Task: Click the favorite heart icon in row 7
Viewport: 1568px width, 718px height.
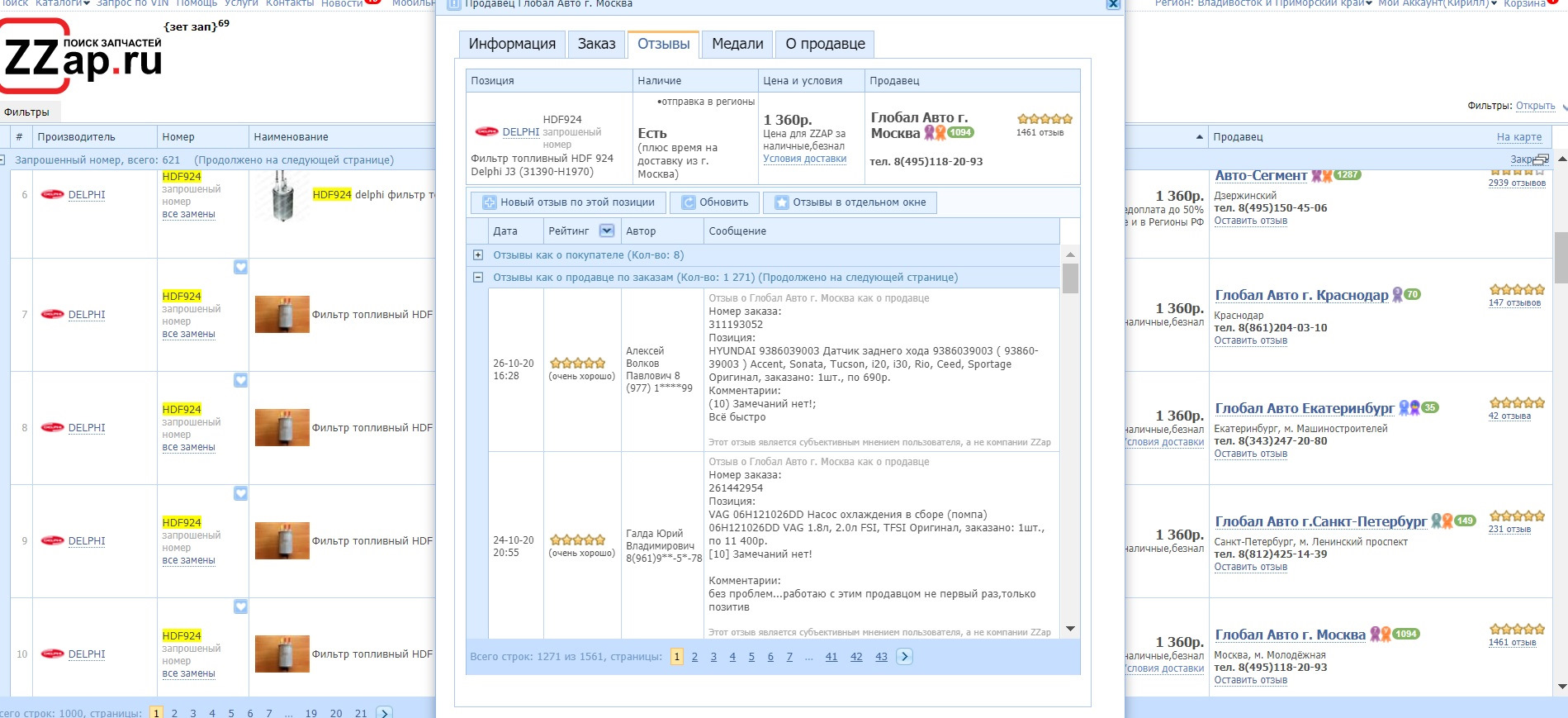Action: 240,267
